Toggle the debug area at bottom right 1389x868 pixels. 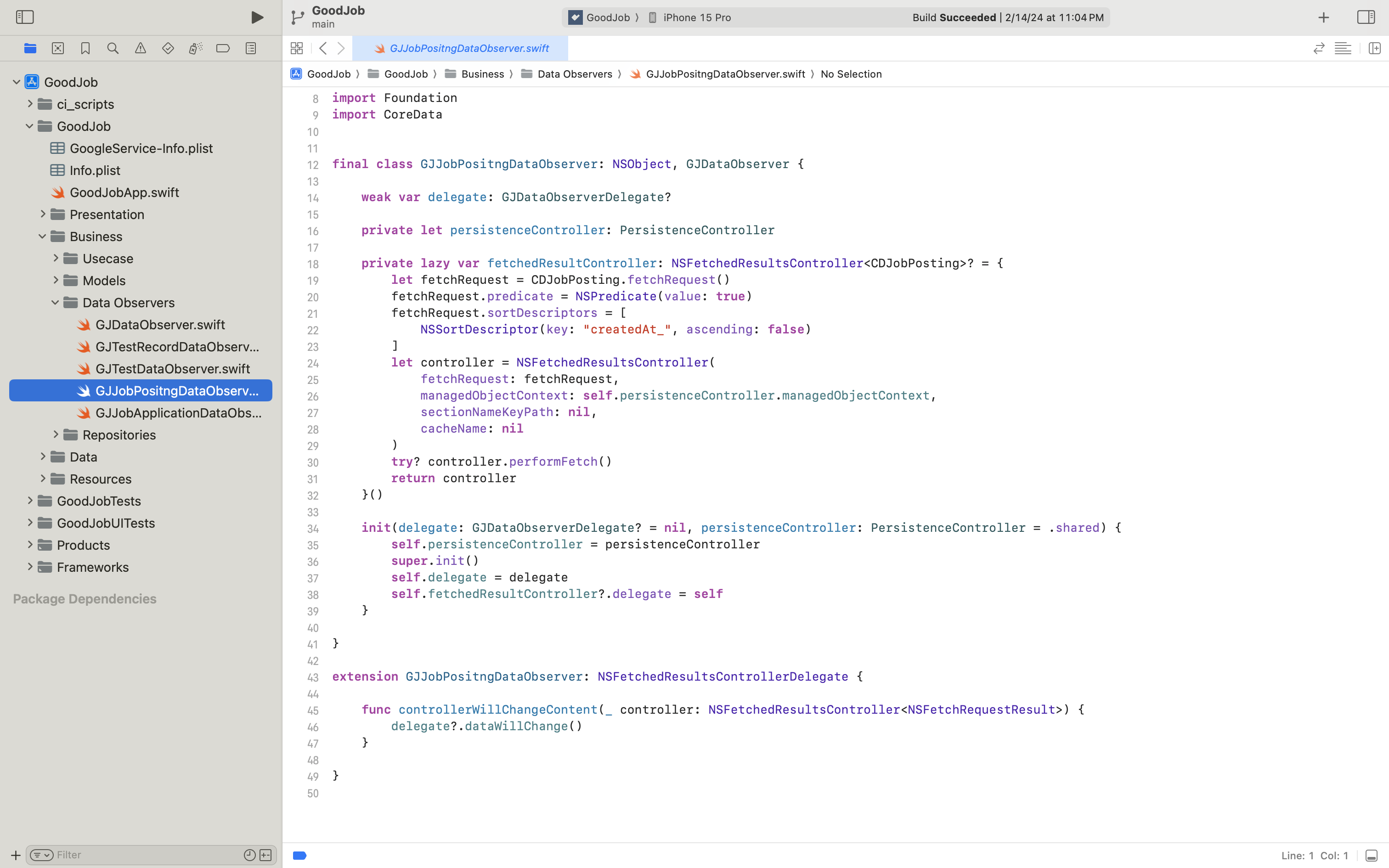(x=1371, y=855)
